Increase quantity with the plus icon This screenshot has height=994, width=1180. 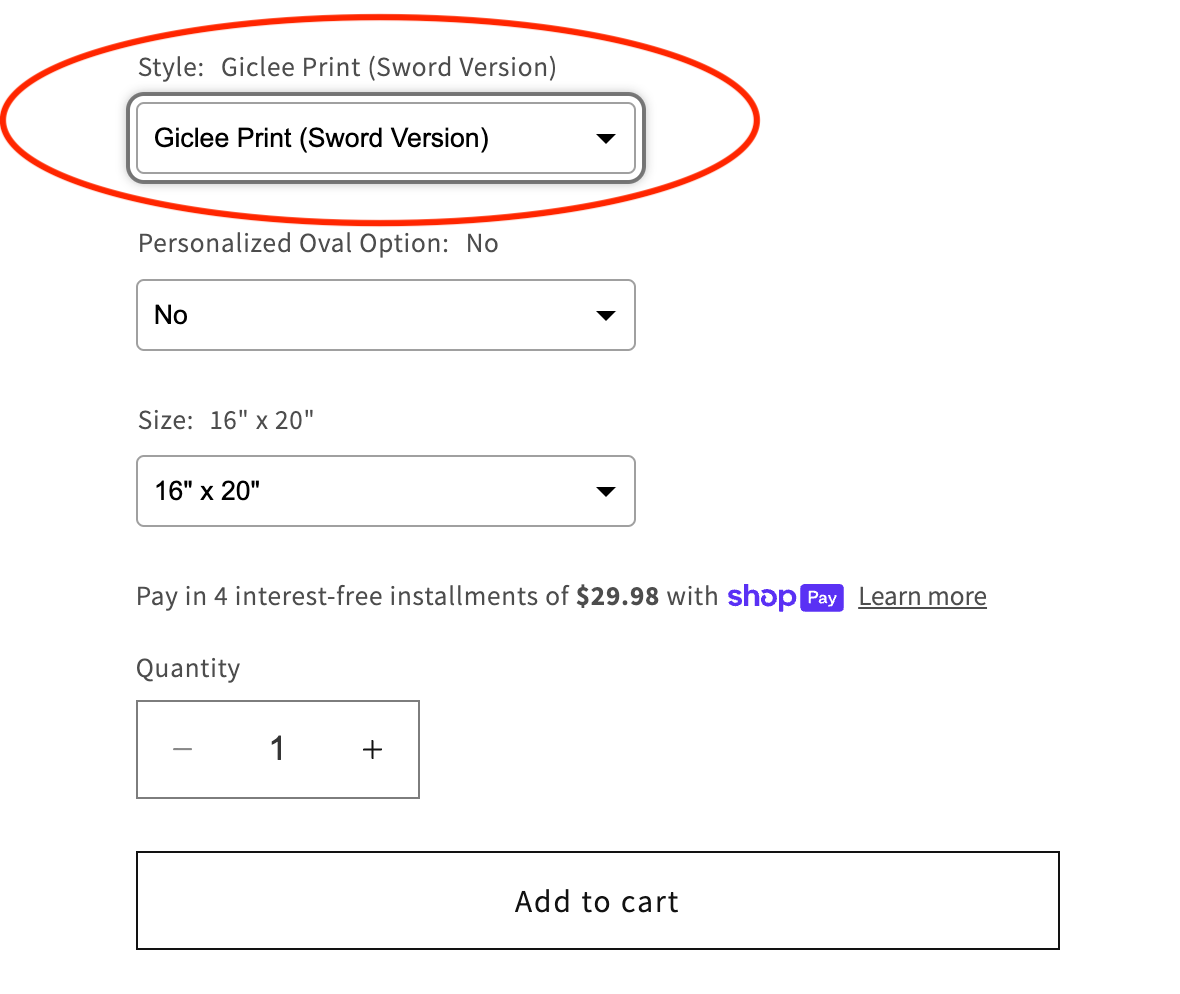tap(372, 749)
